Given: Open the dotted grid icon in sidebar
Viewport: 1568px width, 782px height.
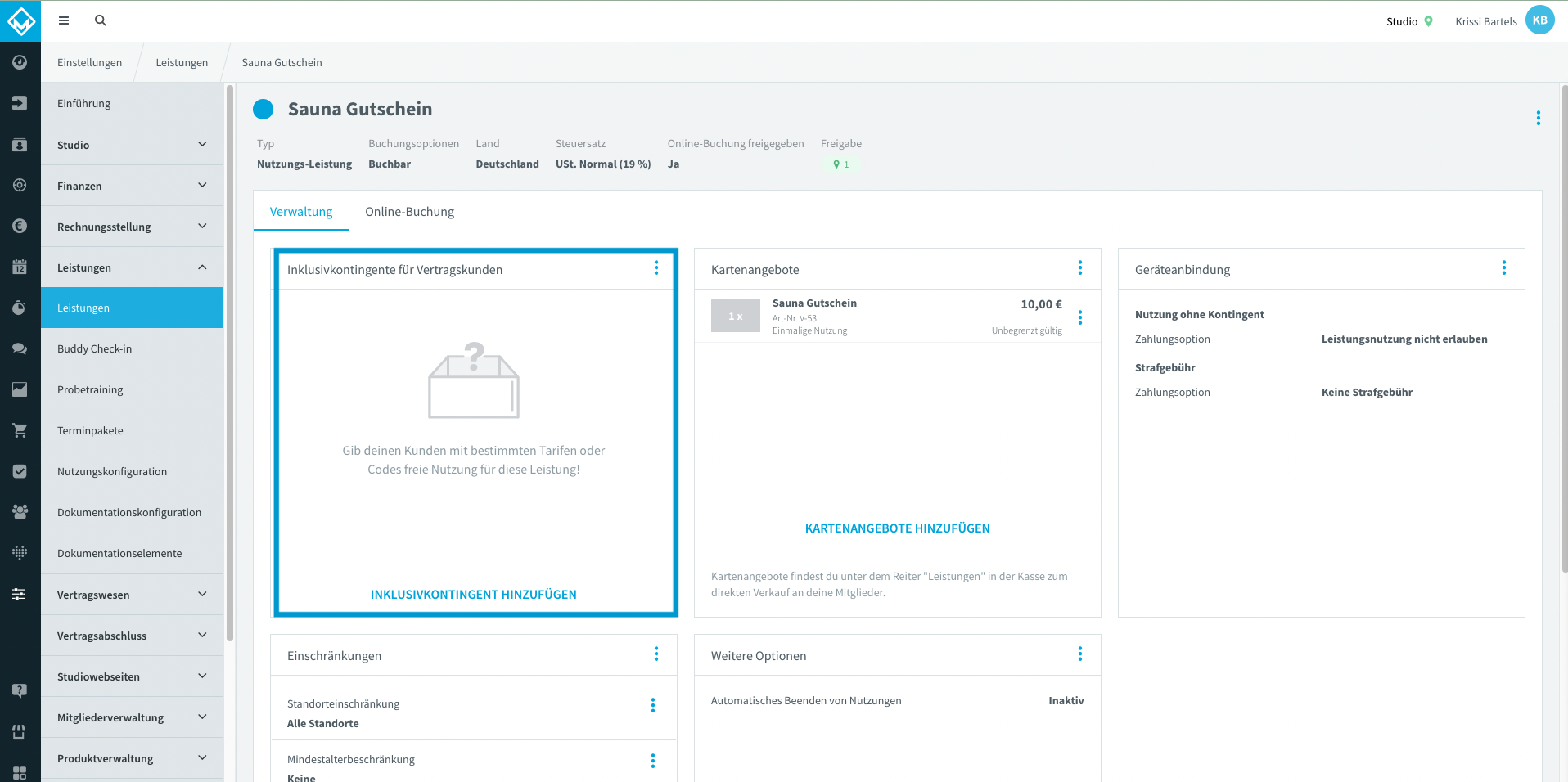Looking at the screenshot, I should 20,553.
